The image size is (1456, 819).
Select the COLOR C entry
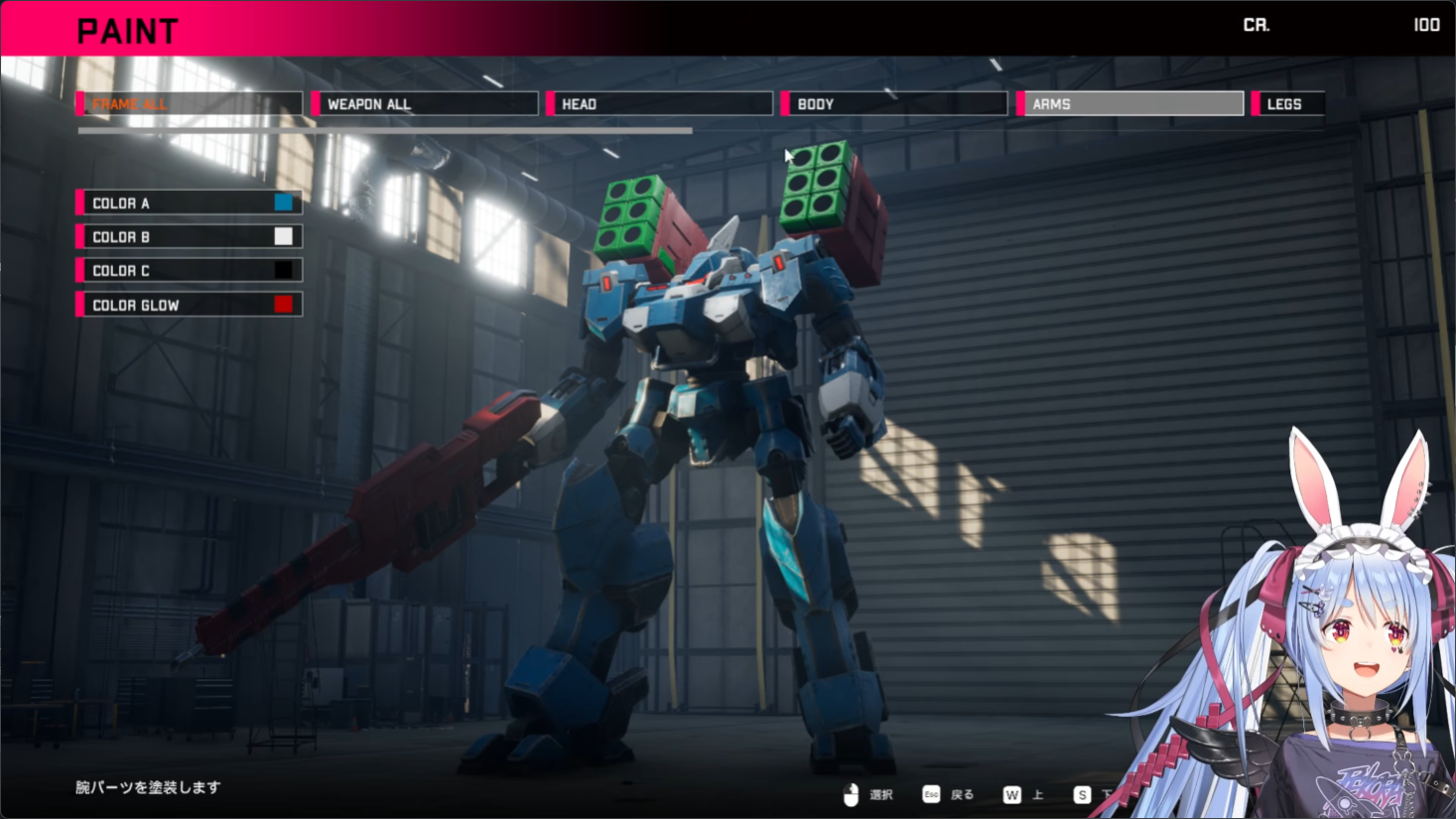click(190, 270)
